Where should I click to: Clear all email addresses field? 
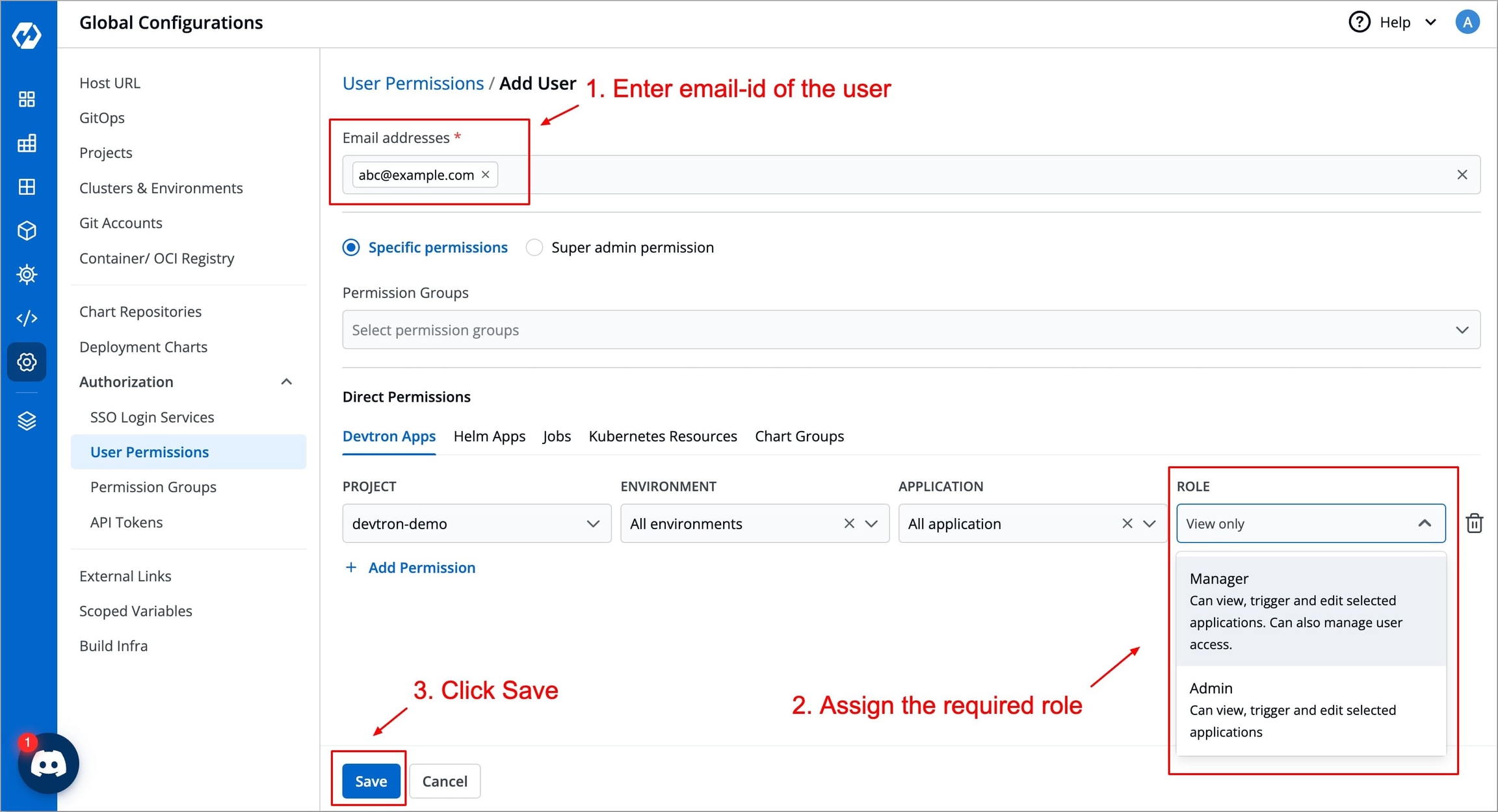pos(1462,174)
